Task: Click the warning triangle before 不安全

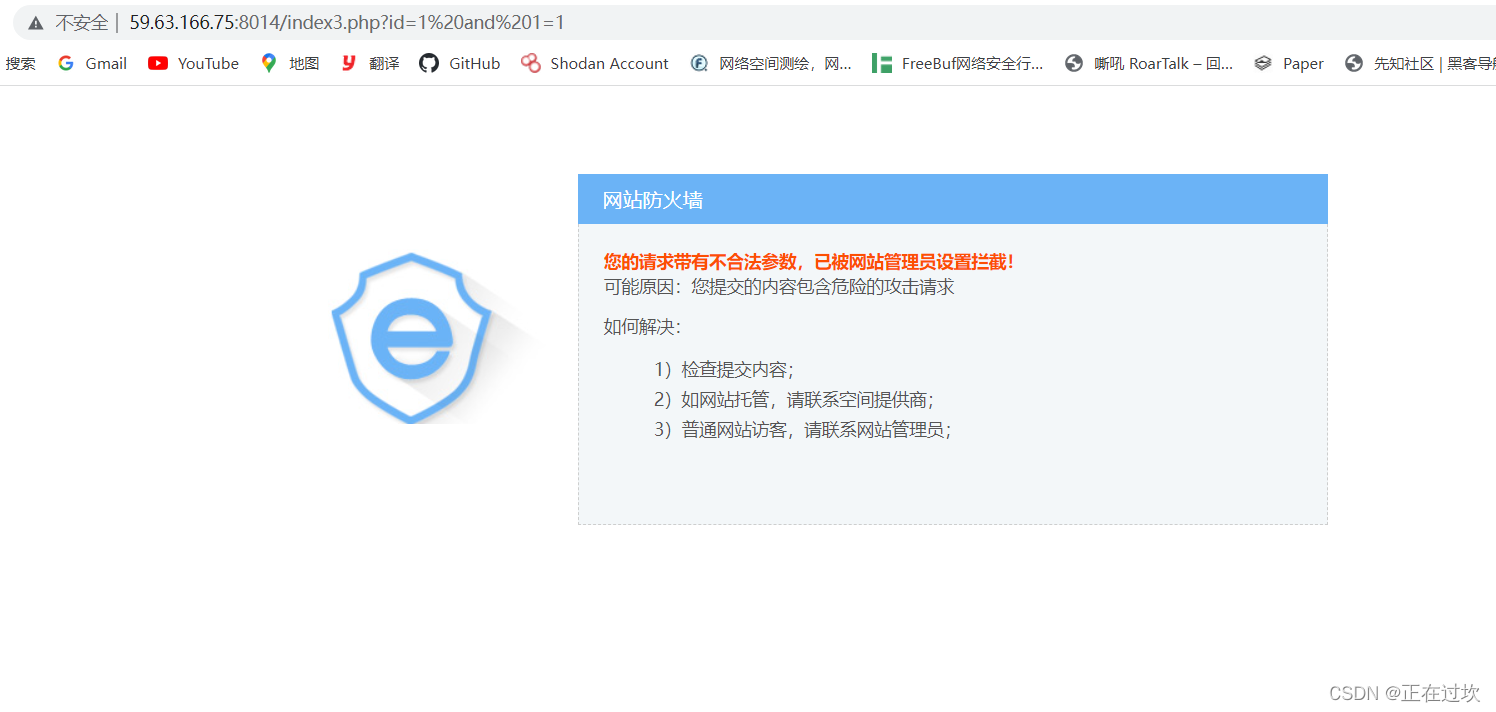Action: tap(35, 22)
